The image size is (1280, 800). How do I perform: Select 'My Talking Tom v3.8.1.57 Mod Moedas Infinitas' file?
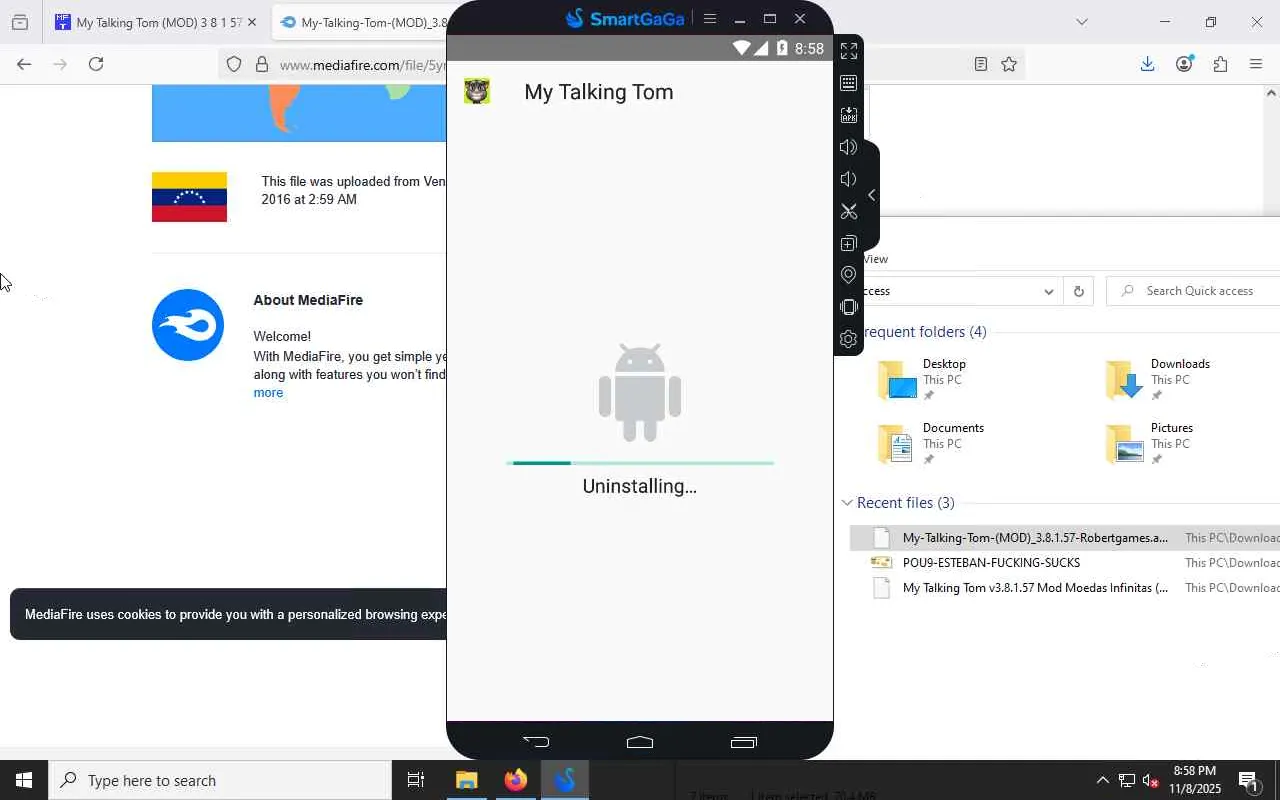(1065, 588)
